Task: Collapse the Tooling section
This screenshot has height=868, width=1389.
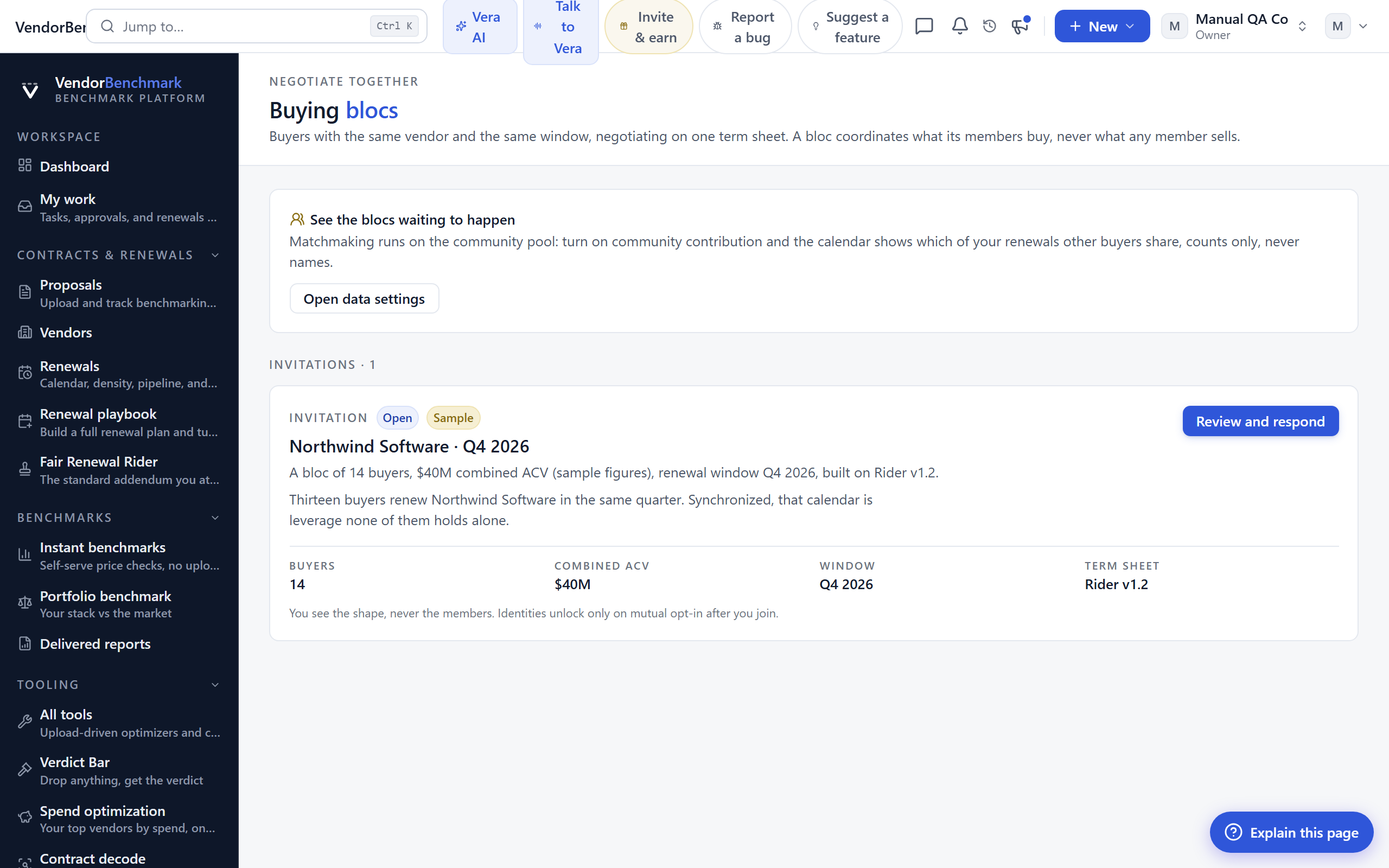Action: [x=215, y=685]
